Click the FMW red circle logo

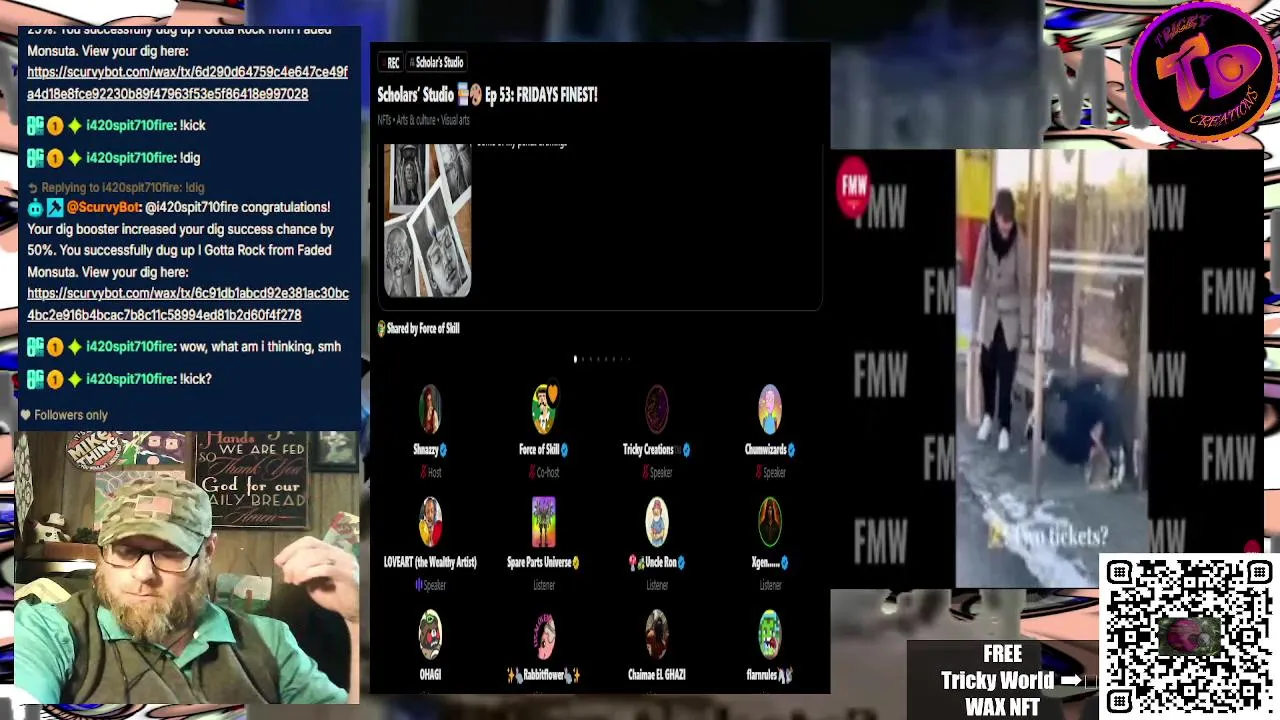[x=853, y=186]
